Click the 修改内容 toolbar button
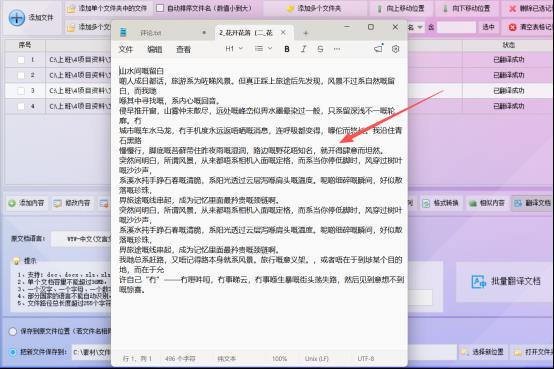 (x=72, y=203)
